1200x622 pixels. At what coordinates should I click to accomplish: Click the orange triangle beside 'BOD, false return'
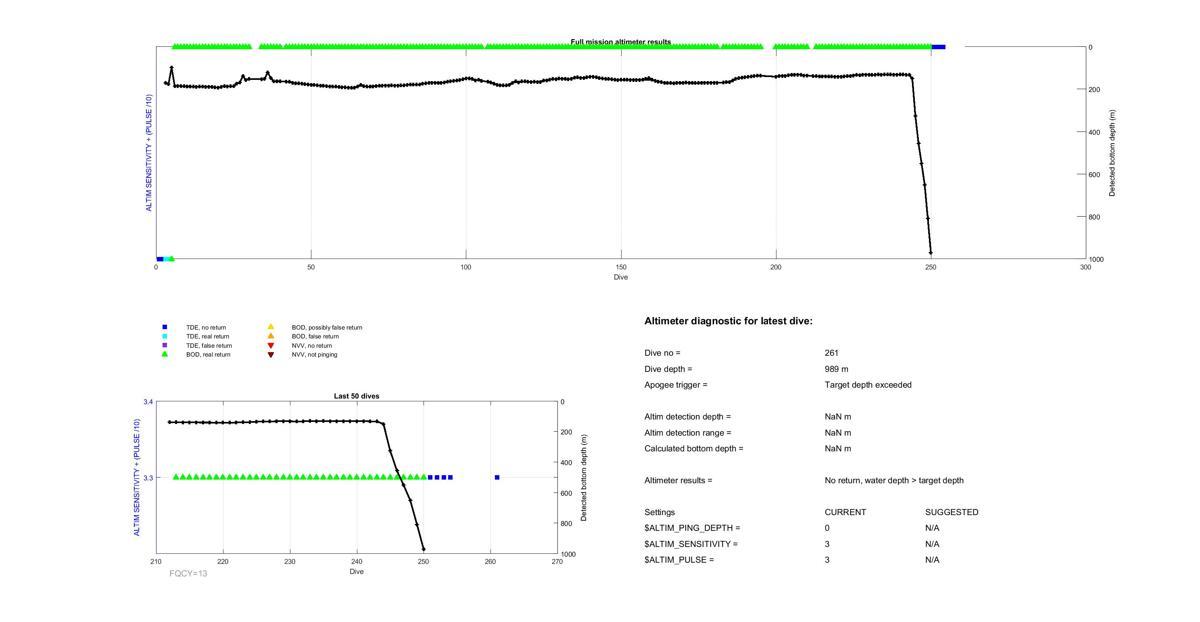(270, 336)
